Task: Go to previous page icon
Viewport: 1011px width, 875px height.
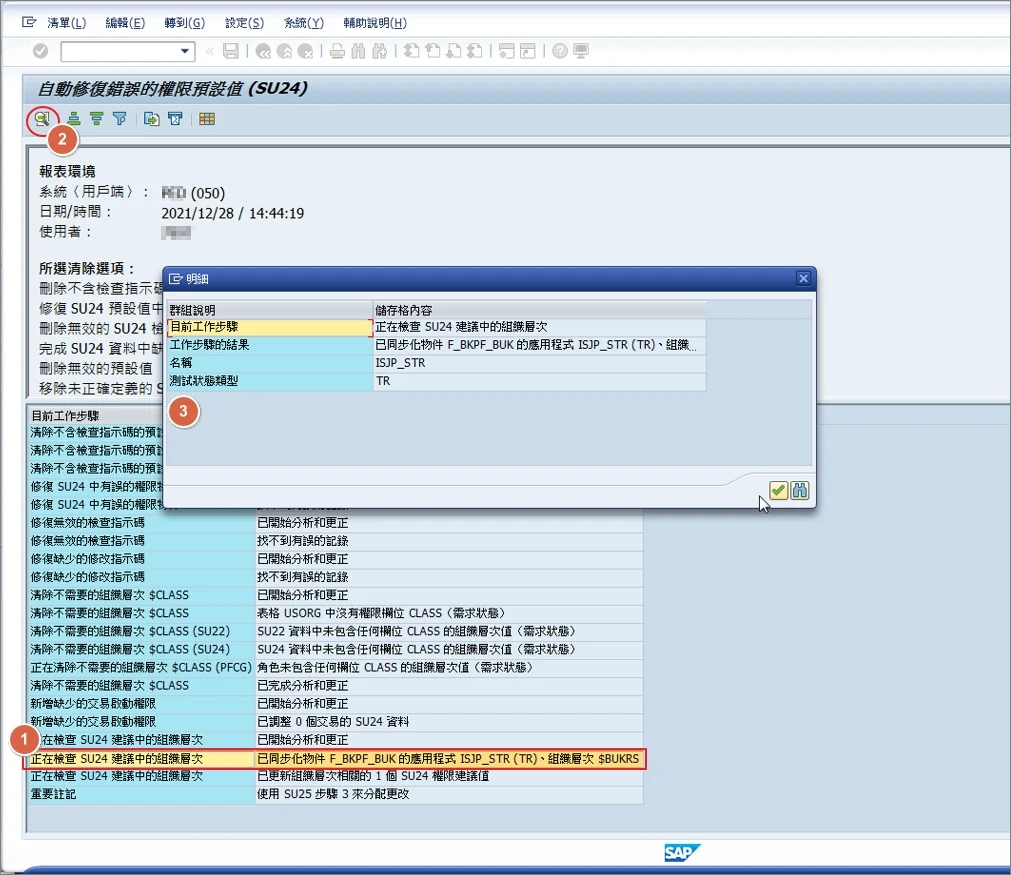Action: coord(433,51)
